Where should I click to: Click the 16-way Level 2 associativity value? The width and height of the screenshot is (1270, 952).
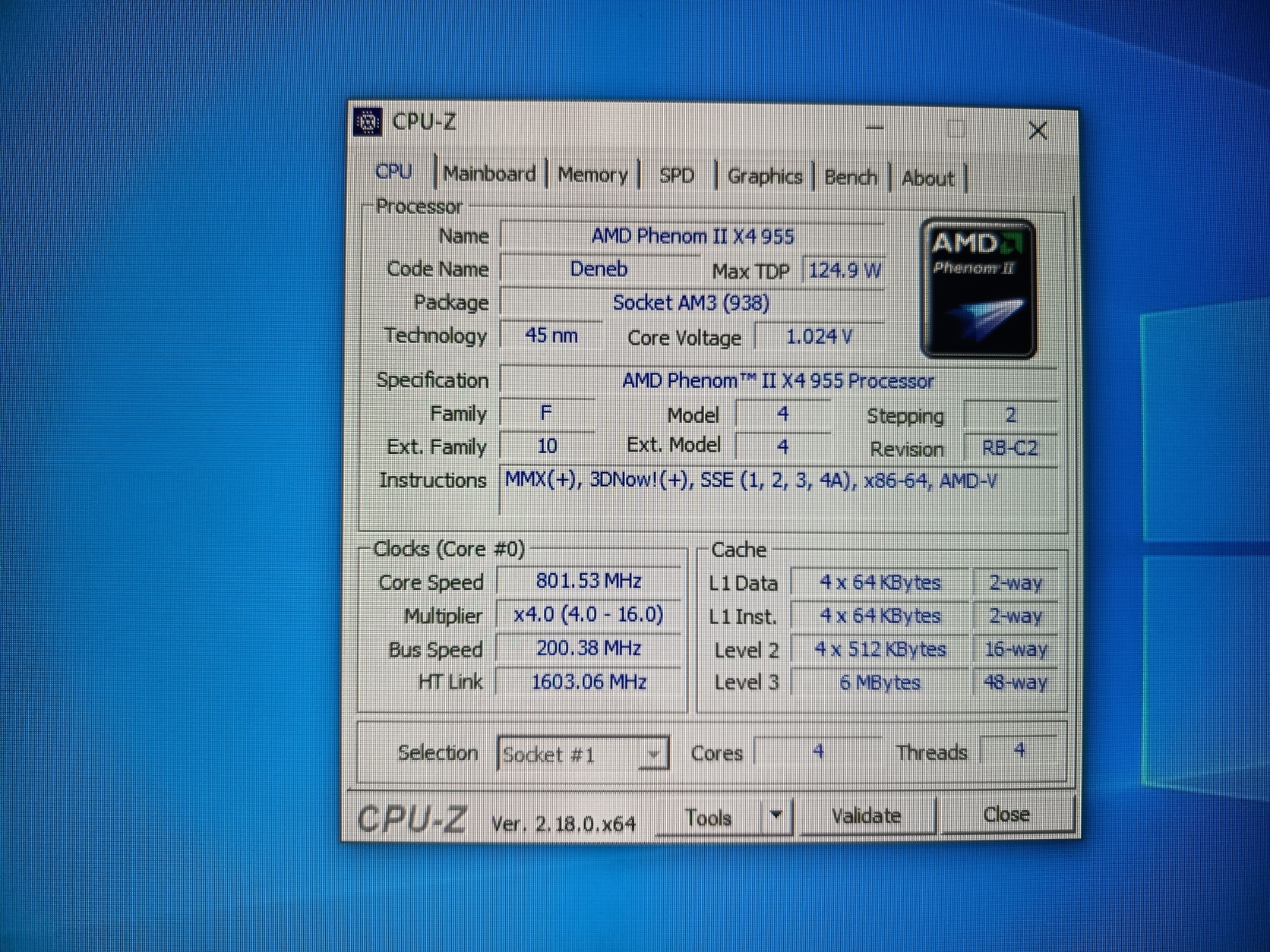pyautogui.click(x=1016, y=649)
